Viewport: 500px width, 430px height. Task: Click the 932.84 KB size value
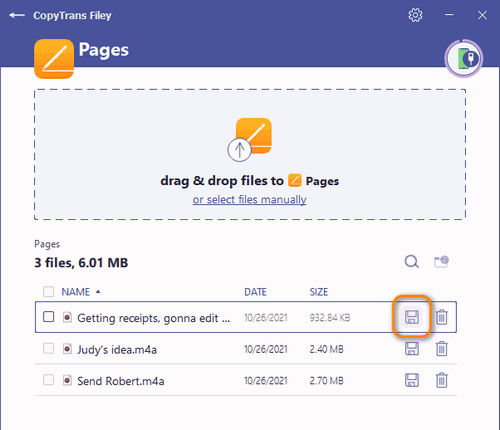(x=330, y=318)
